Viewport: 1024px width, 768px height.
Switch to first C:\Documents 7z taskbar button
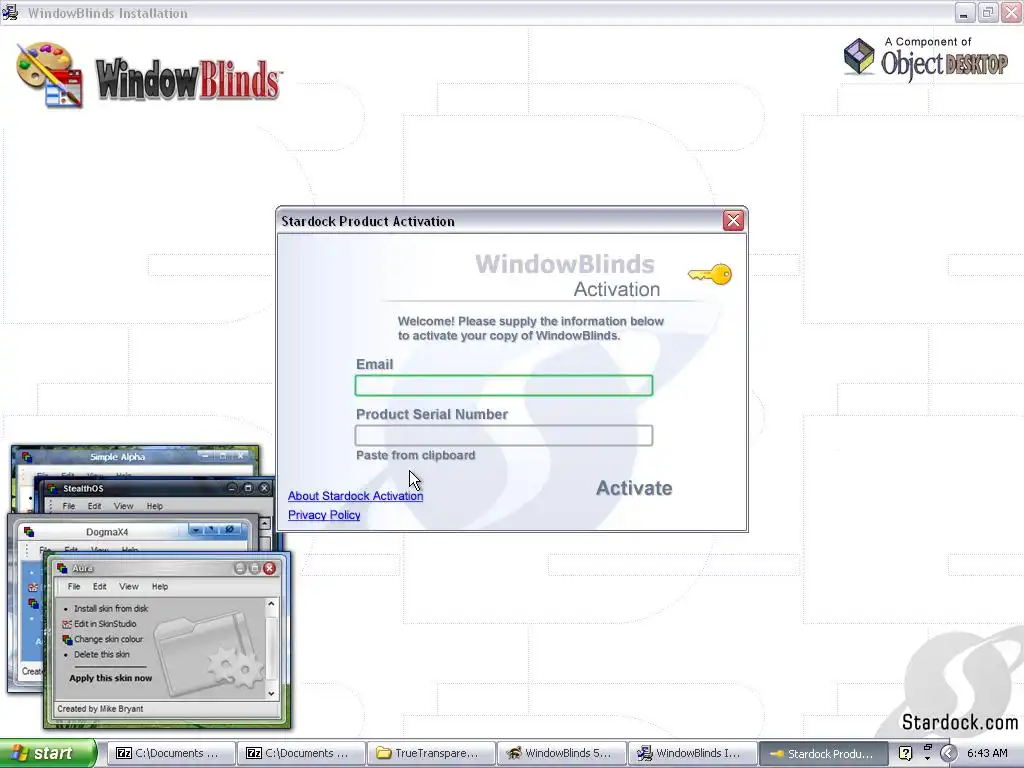click(x=170, y=753)
